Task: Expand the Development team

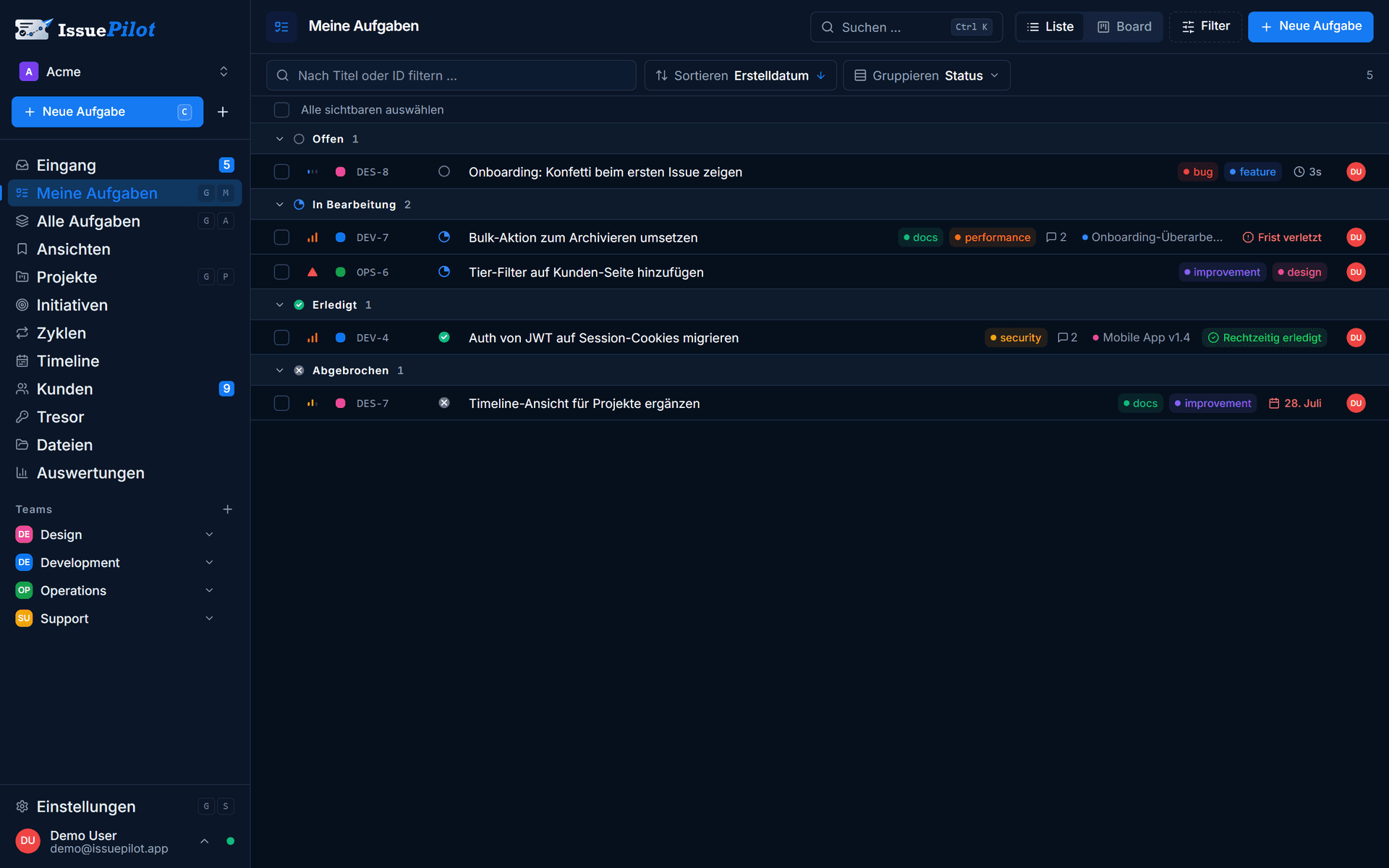Action: click(x=209, y=563)
